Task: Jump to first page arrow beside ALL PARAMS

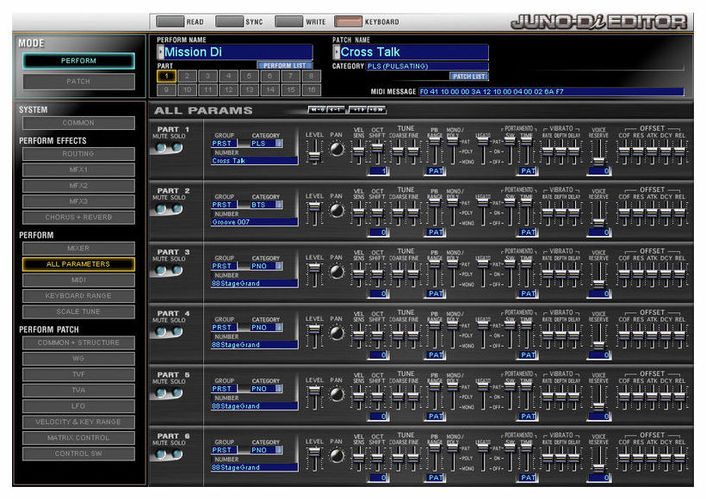Action: coord(318,109)
